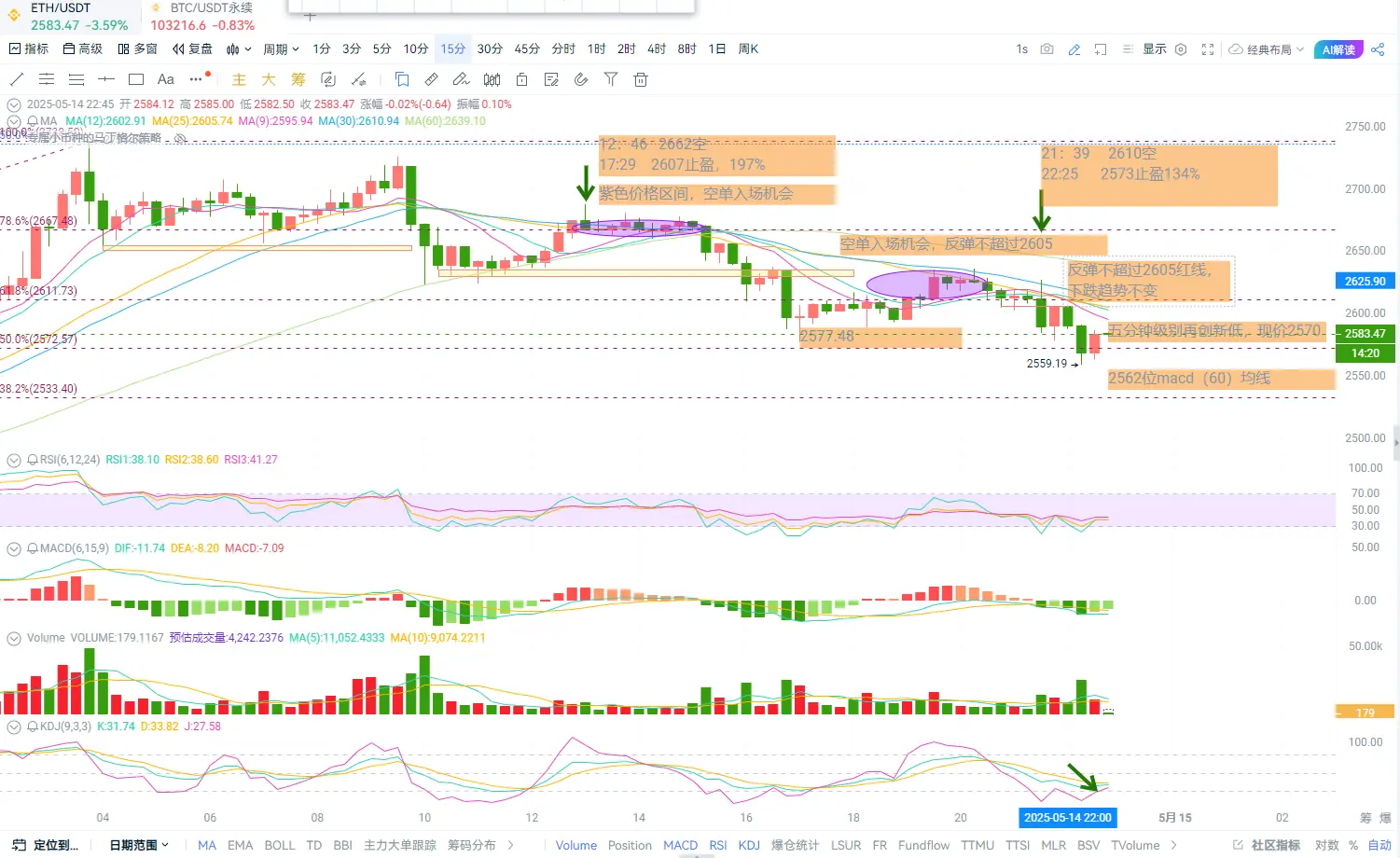
Task: Open the 周期 period dropdown
Action: point(281,49)
